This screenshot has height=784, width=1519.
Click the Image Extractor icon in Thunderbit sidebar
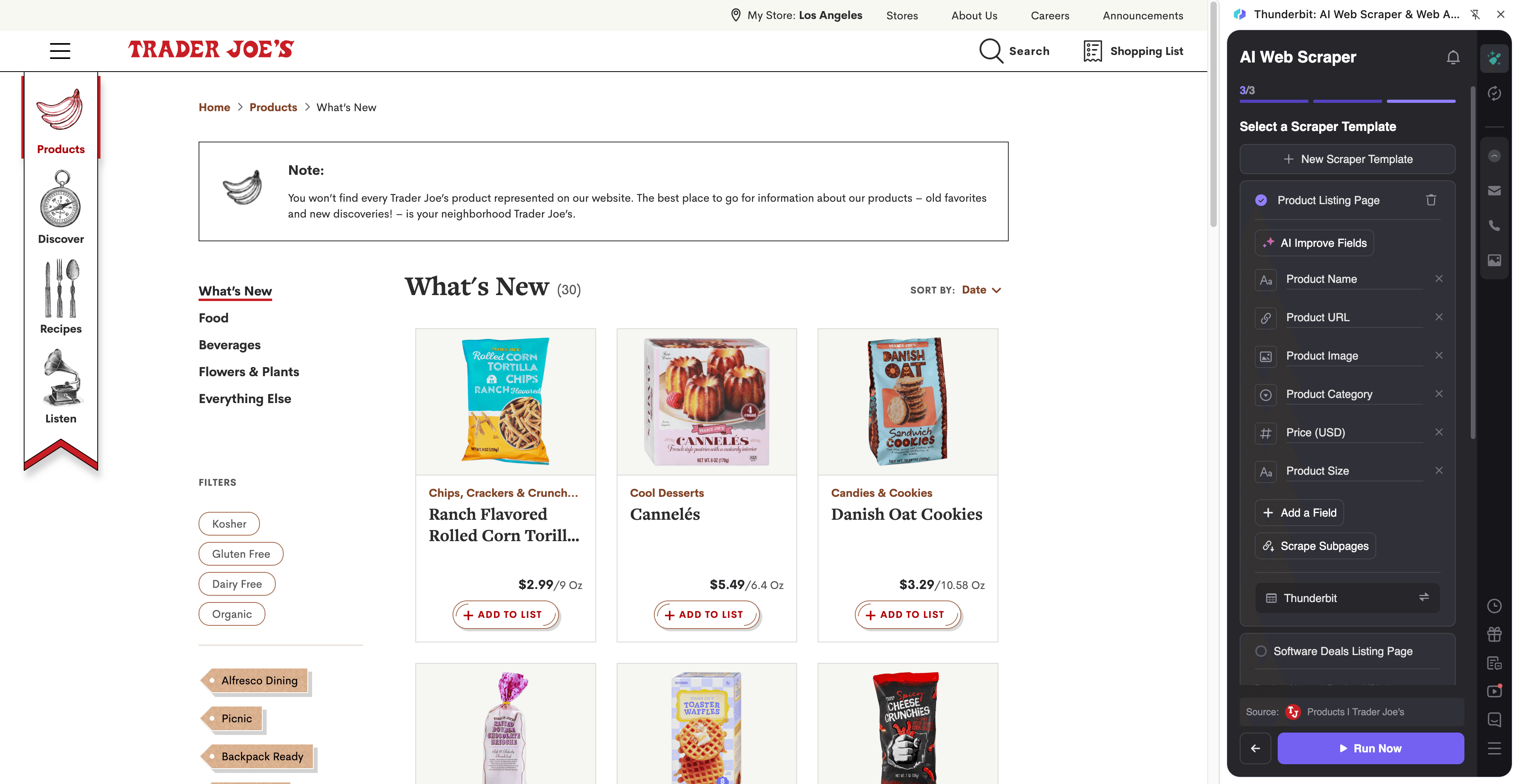[x=1494, y=261]
